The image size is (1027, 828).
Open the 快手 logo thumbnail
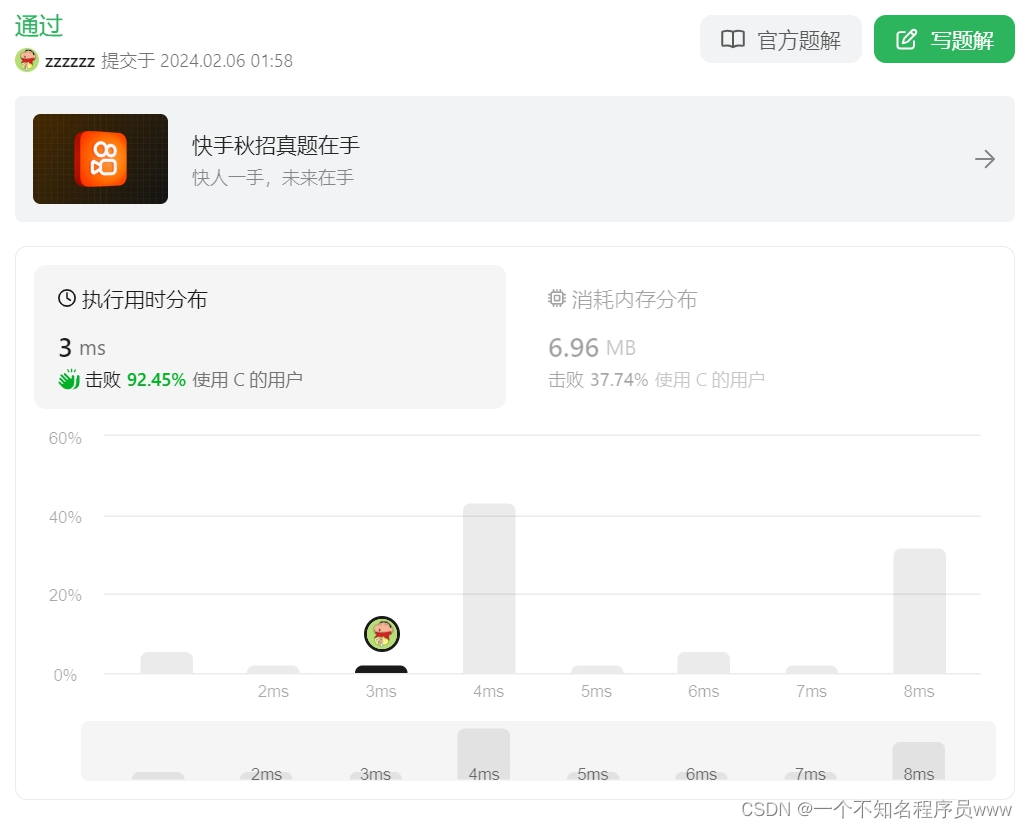[100, 159]
